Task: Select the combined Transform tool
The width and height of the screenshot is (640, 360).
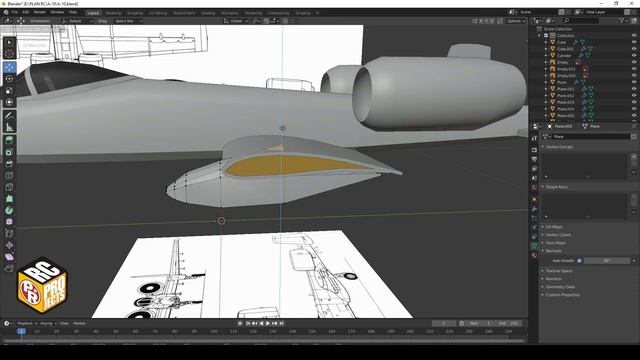Action: pyautogui.click(x=10, y=102)
